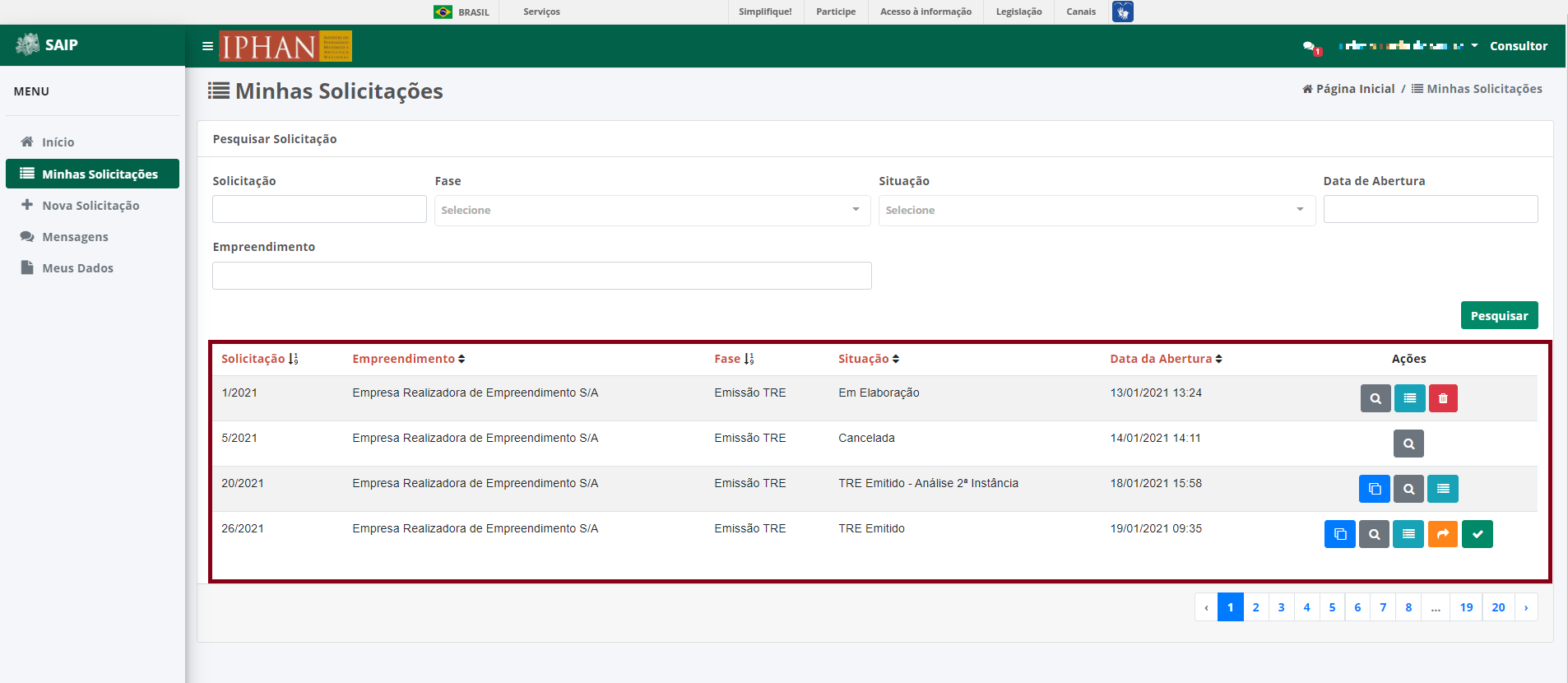Click the green checkmark for solicitação 26/2021
Viewport: 1568px width, 683px height.
(x=1478, y=534)
